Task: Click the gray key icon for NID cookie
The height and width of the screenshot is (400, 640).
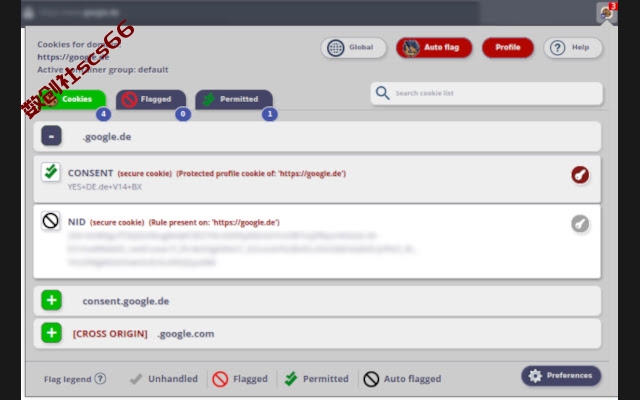Action: coord(580,224)
